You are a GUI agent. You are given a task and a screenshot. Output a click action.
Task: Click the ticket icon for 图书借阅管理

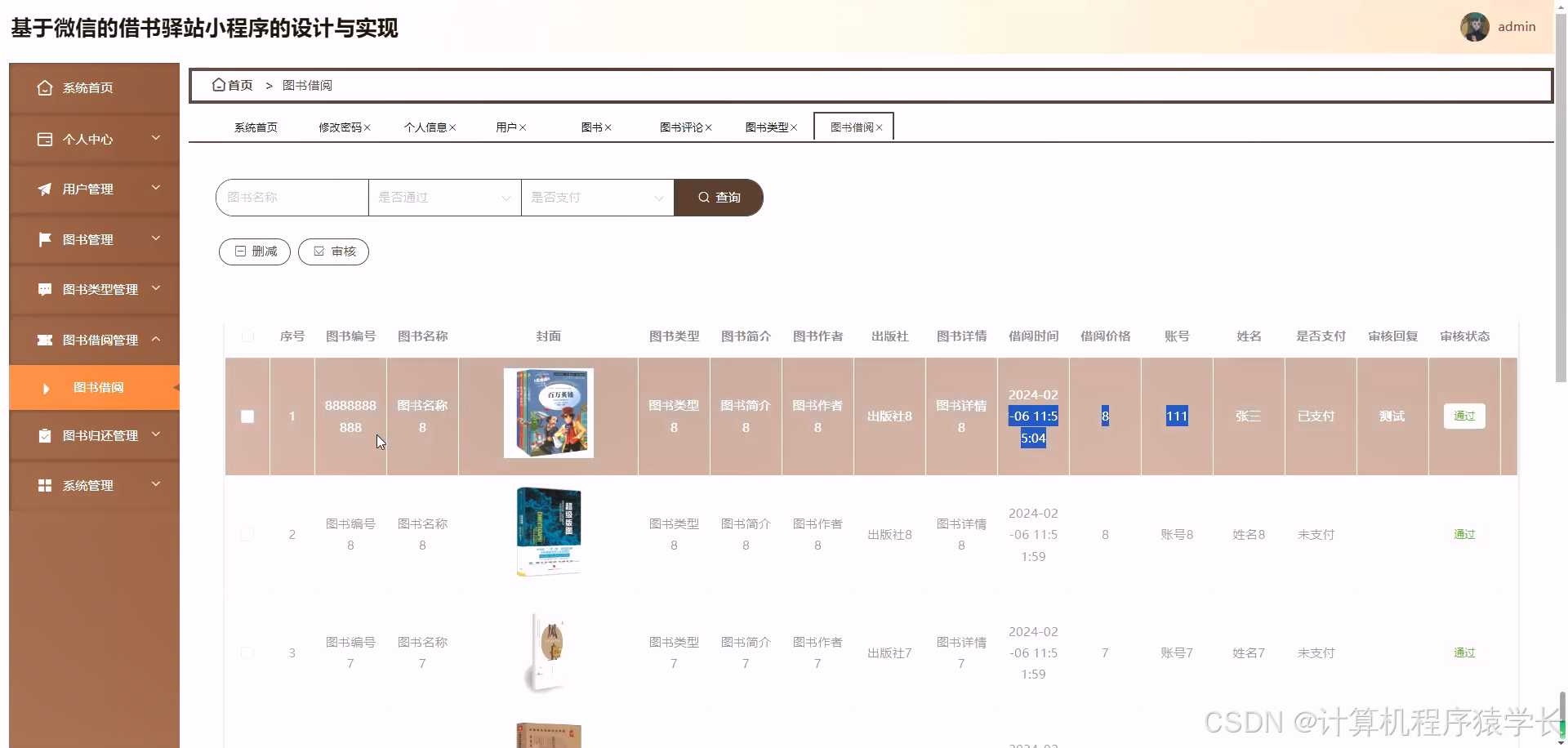45,340
